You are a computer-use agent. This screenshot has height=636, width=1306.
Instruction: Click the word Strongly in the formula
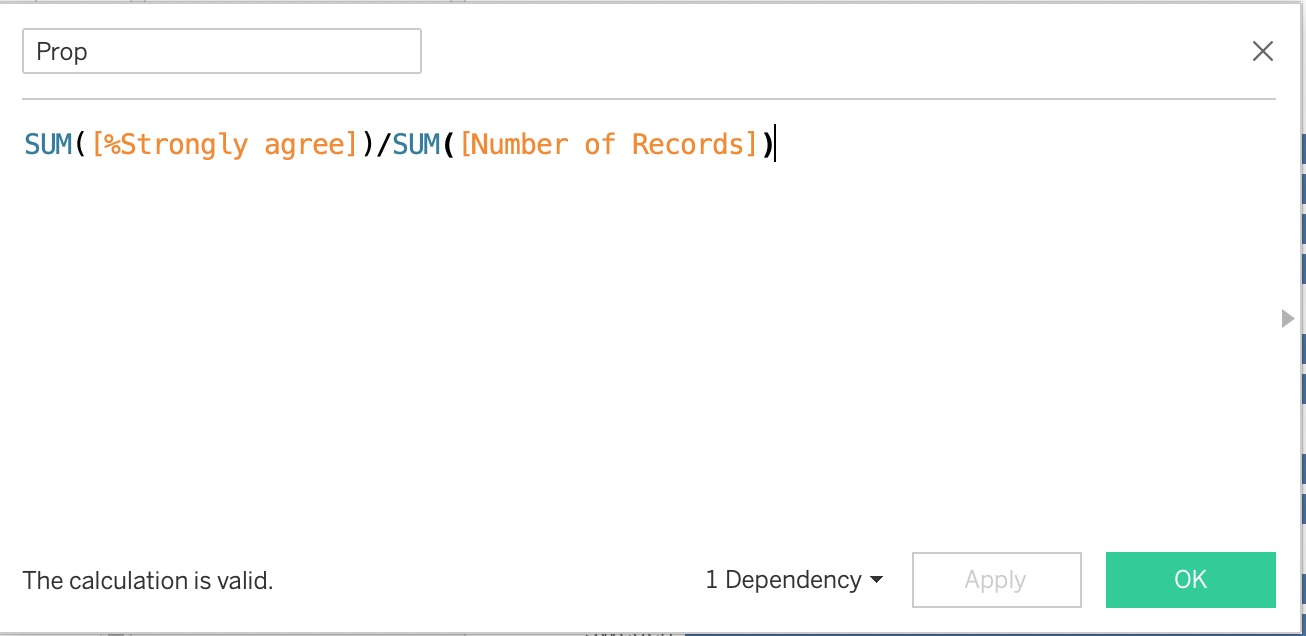point(182,145)
